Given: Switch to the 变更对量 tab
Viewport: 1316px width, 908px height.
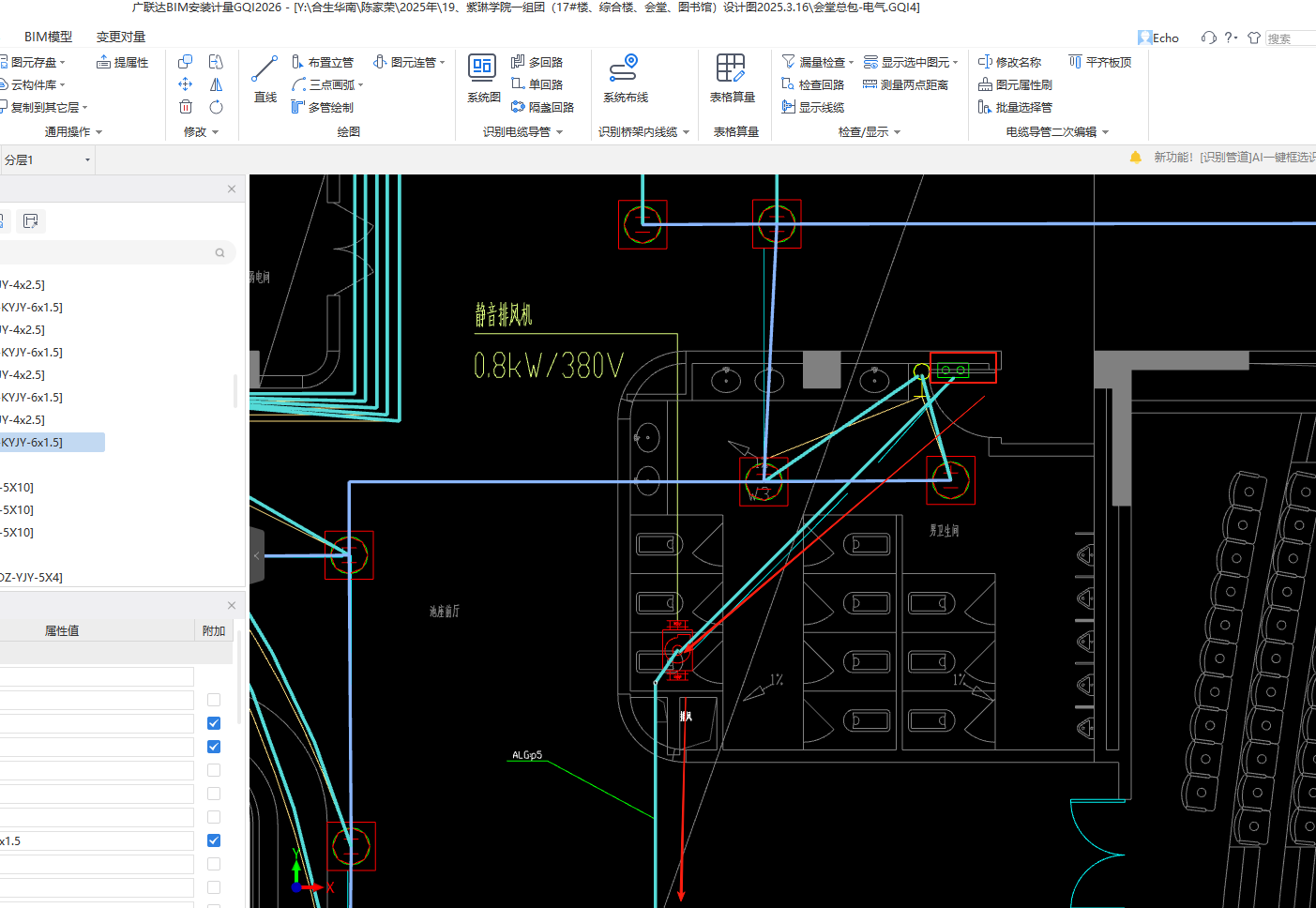Looking at the screenshot, I should pos(121,37).
